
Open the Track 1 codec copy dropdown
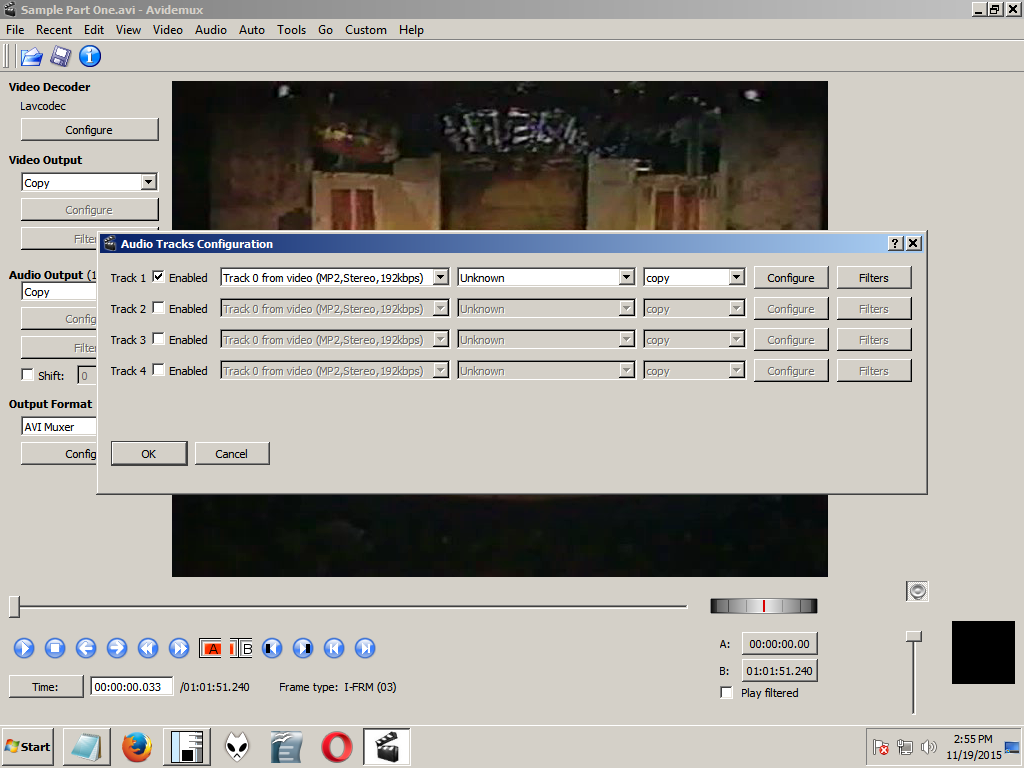[694, 278]
